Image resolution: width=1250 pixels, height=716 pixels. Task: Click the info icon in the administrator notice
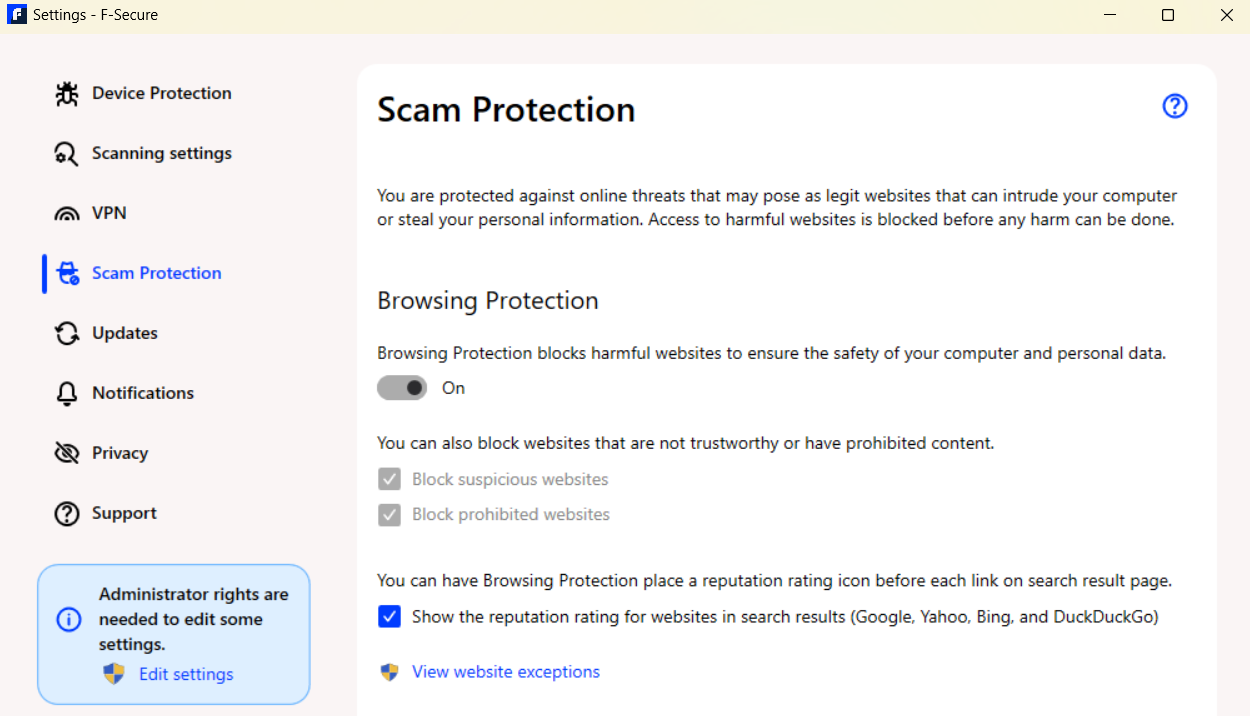[68, 620]
